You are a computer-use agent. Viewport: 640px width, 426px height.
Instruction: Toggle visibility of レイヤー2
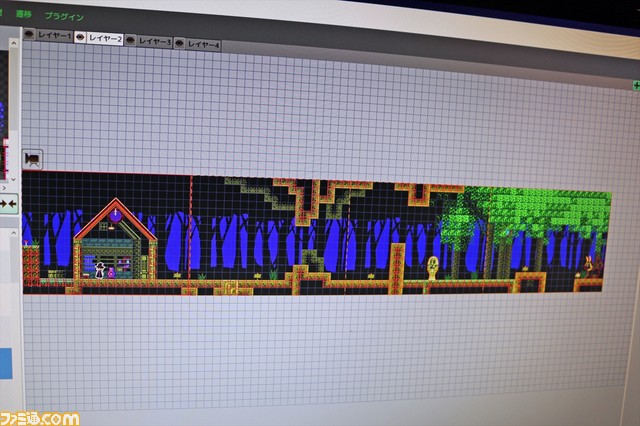[x=80, y=38]
